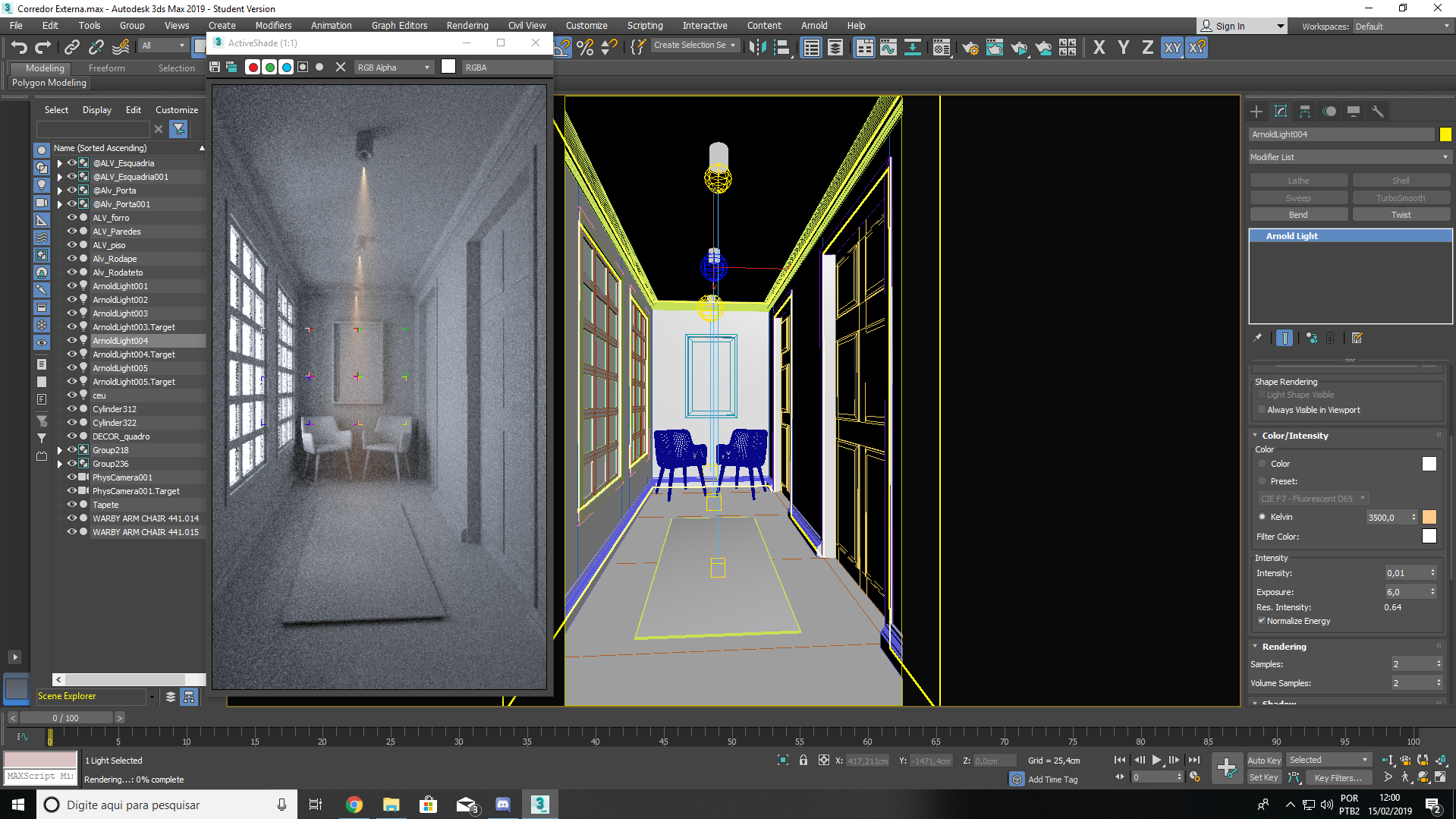Switch to the Freeform ribbon tab

(106, 68)
